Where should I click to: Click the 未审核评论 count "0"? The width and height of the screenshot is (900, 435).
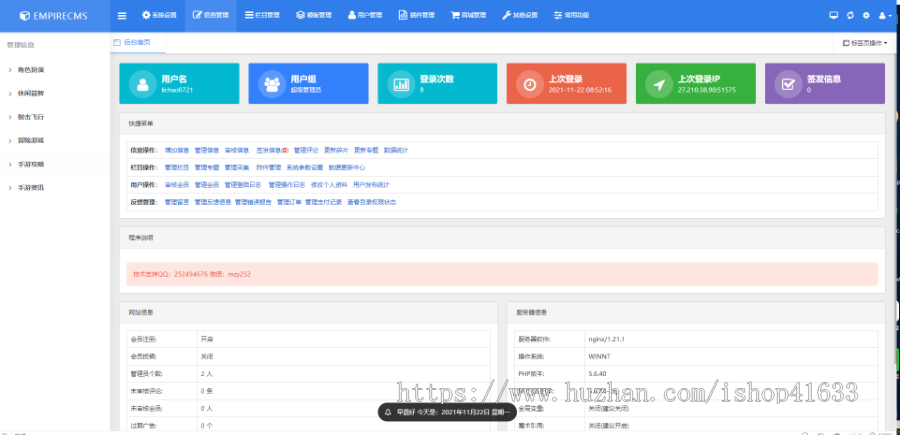point(203,391)
